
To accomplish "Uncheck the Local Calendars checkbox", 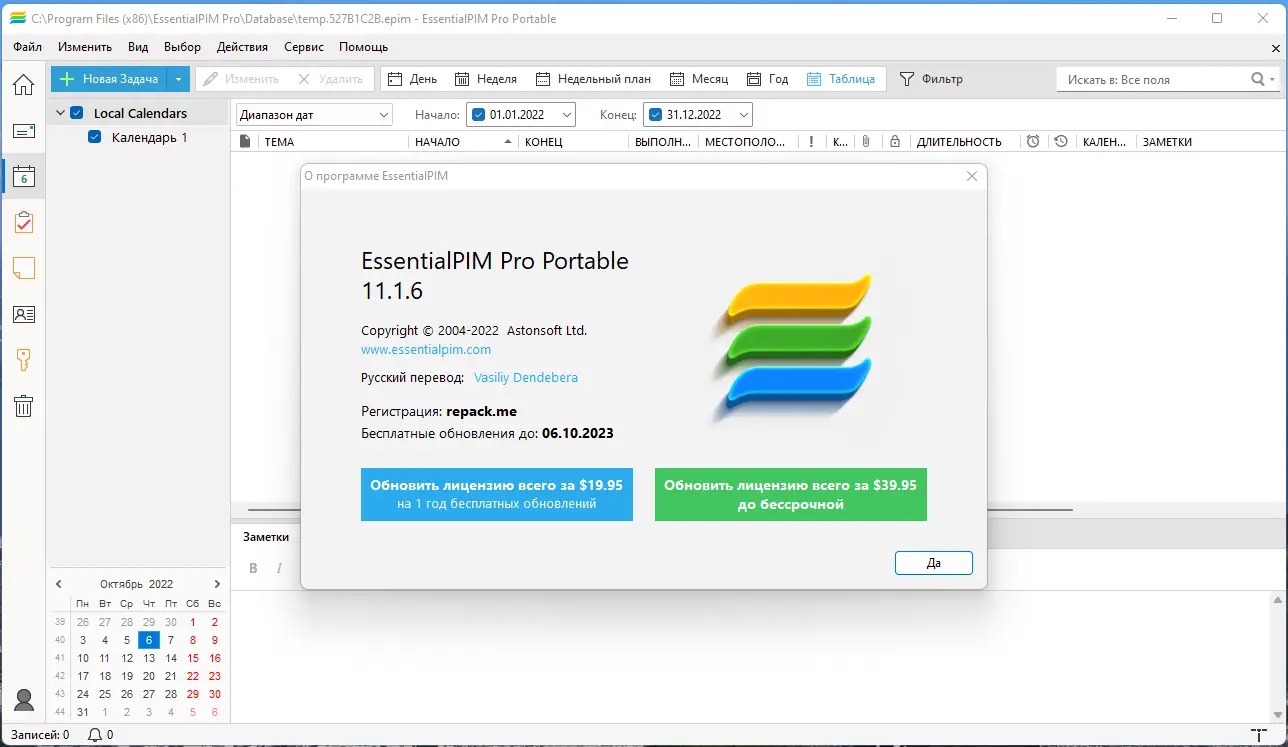I will tap(76, 113).
